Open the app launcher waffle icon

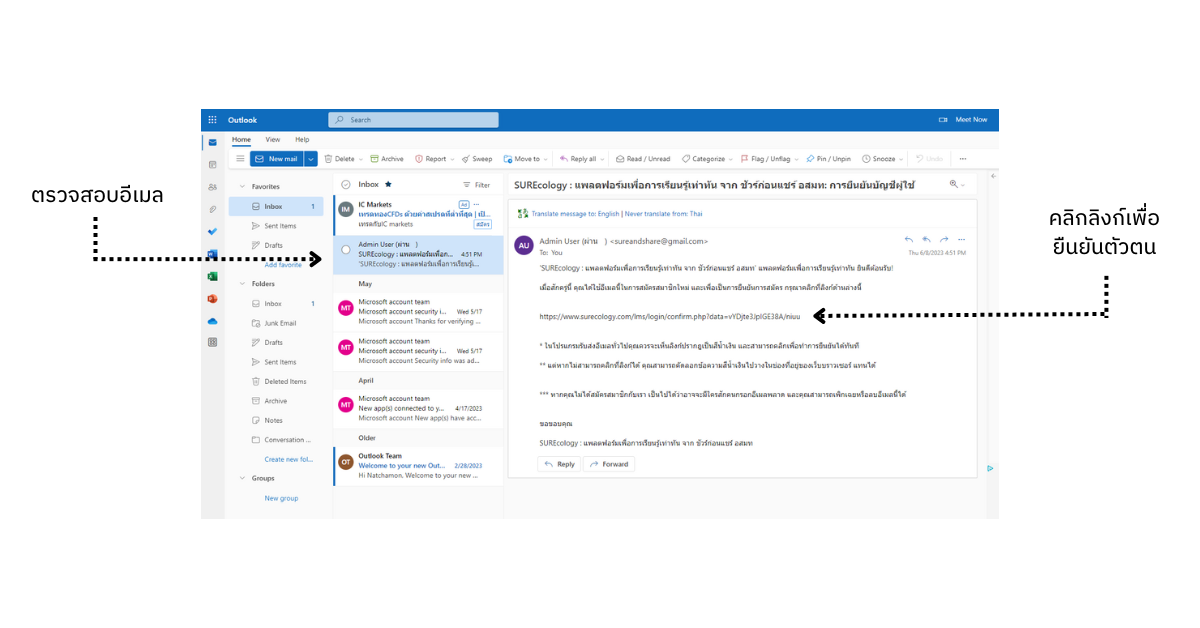coord(212,120)
